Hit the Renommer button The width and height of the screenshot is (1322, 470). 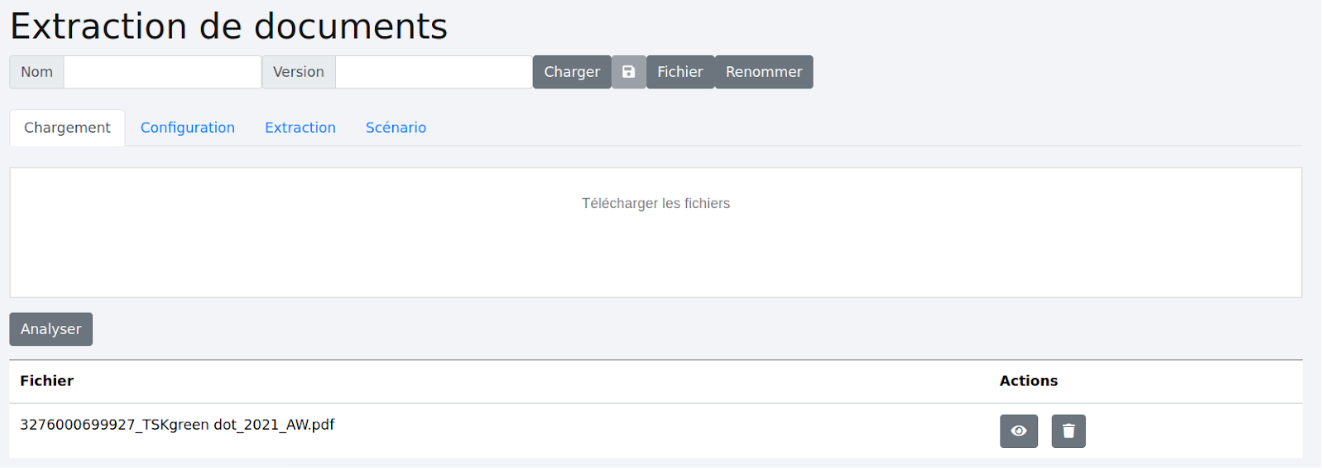(x=764, y=72)
